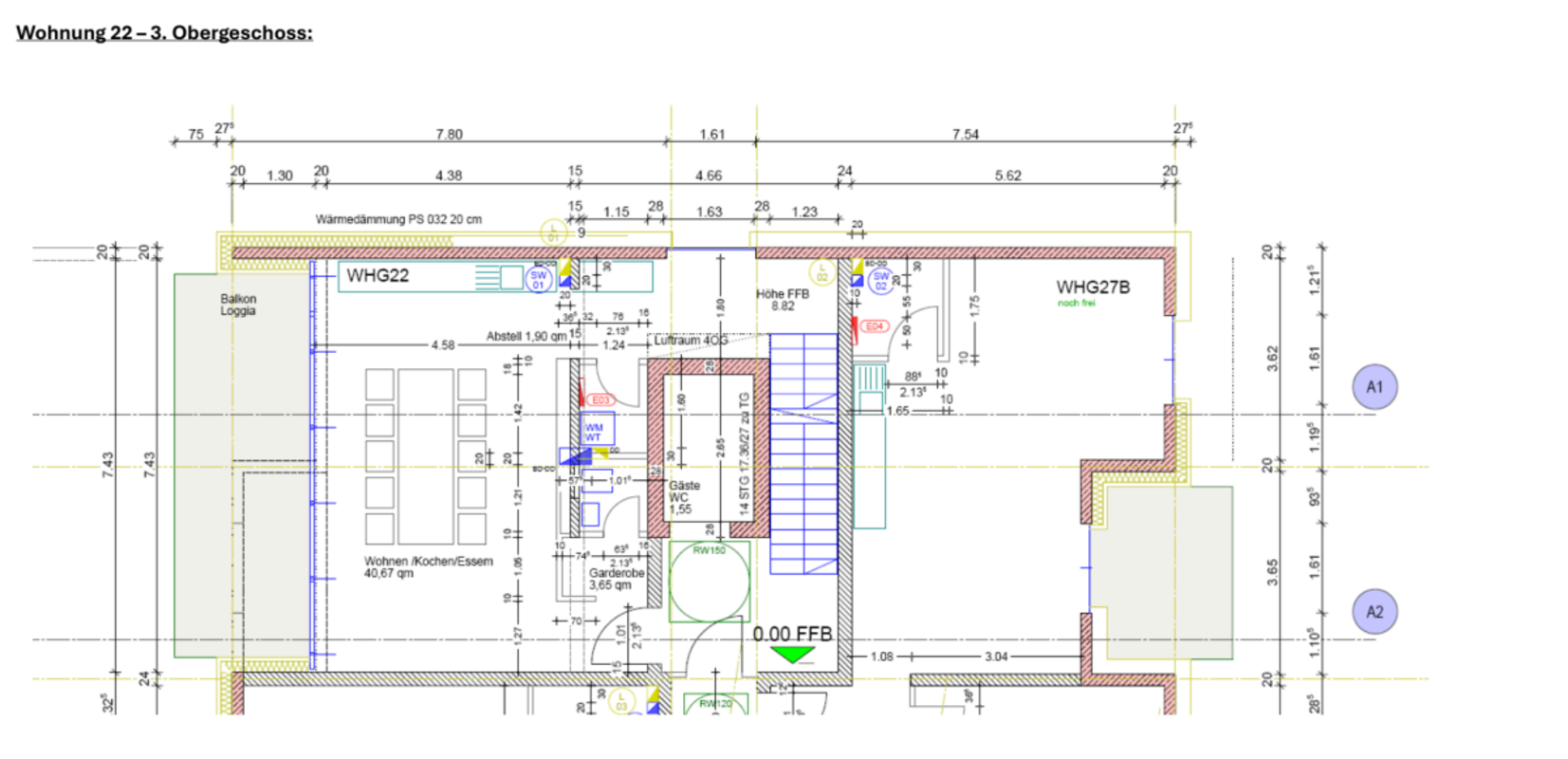Image resolution: width=1568 pixels, height=759 pixels.
Task: Select the 4.38 dimension value
Action: 449,176
